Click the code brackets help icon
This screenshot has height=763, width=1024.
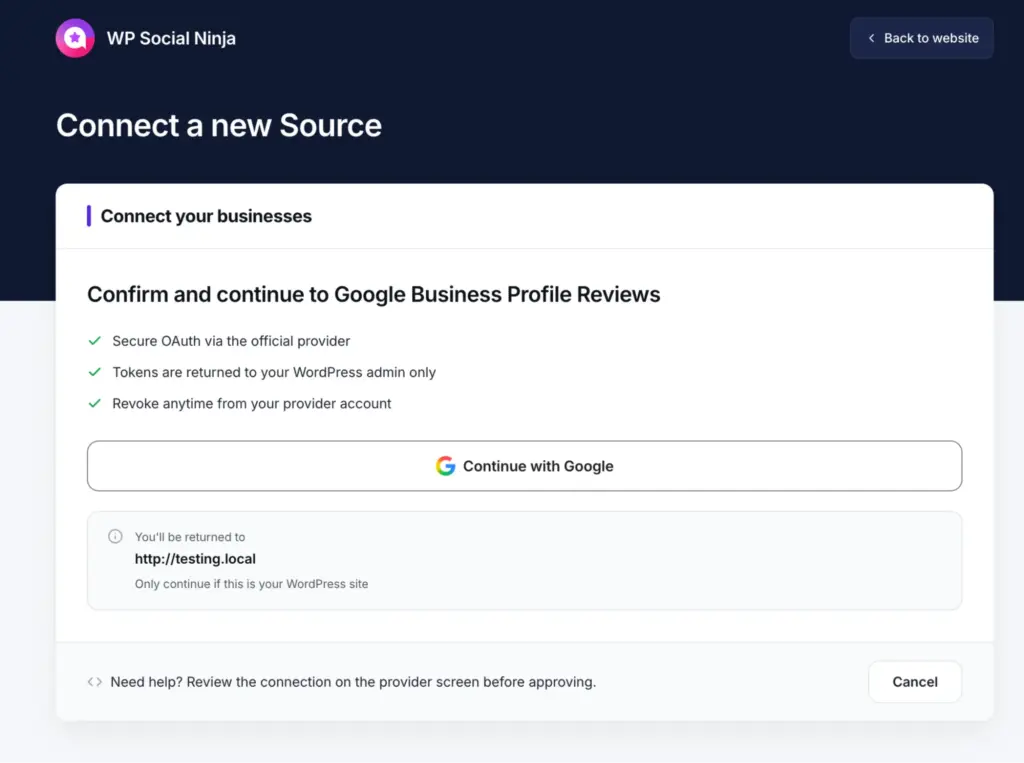coord(95,682)
